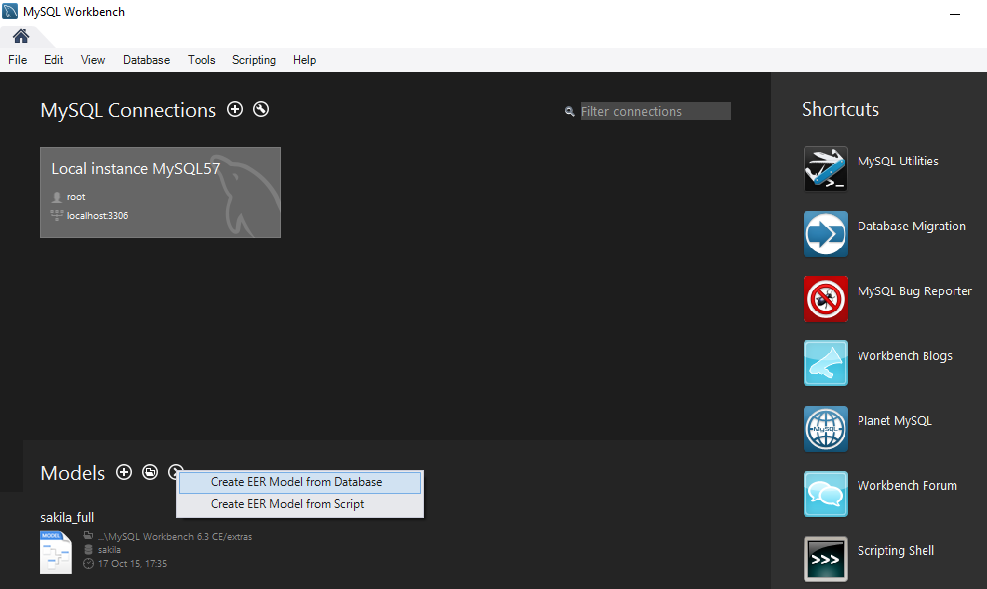
Task: Click the sakila schema name under model
Action: point(110,550)
